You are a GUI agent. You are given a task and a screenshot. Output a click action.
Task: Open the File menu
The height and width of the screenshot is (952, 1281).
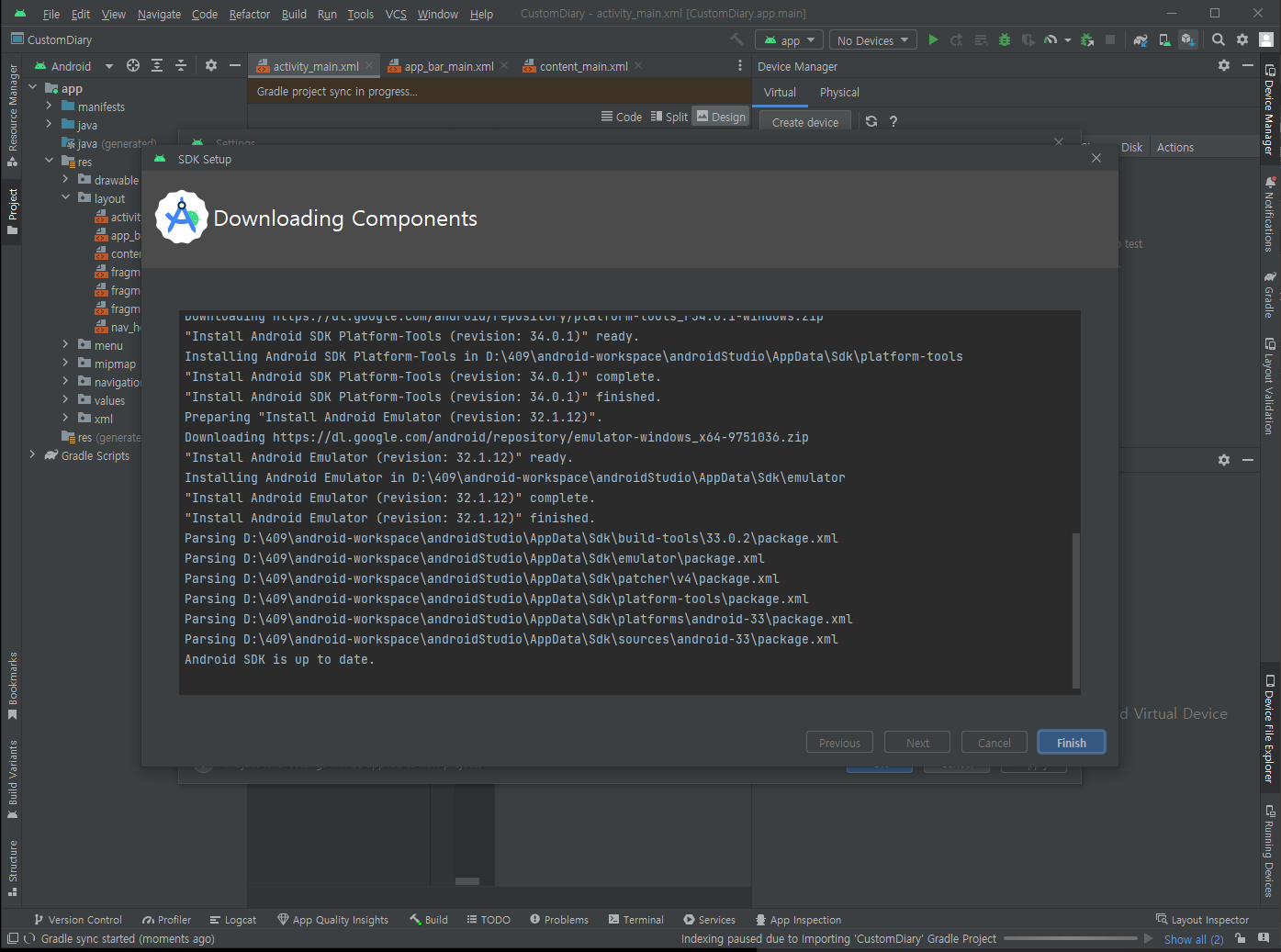51,14
